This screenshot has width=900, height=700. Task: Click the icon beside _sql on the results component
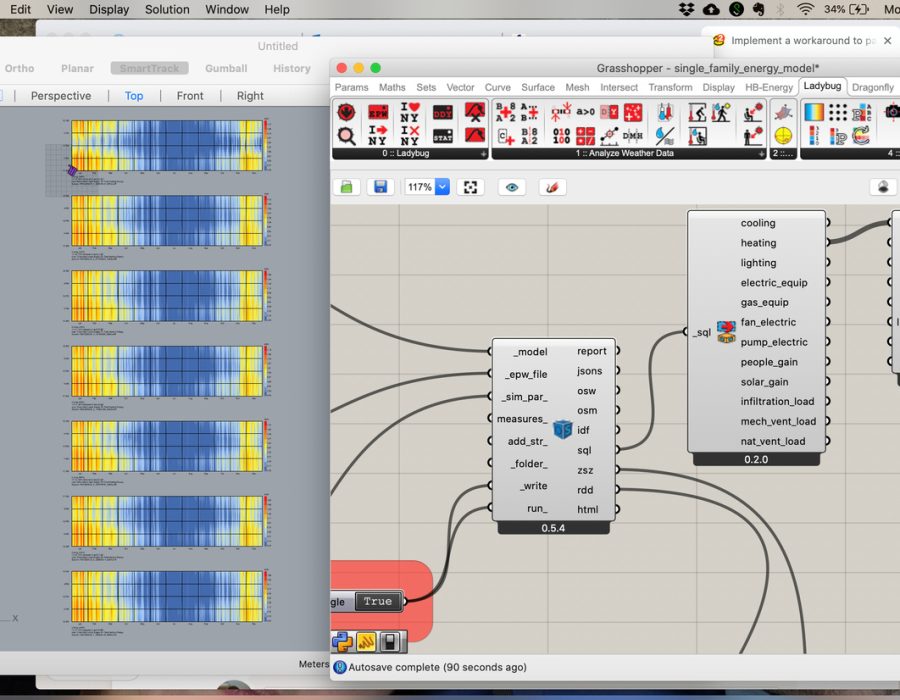[726, 332]
